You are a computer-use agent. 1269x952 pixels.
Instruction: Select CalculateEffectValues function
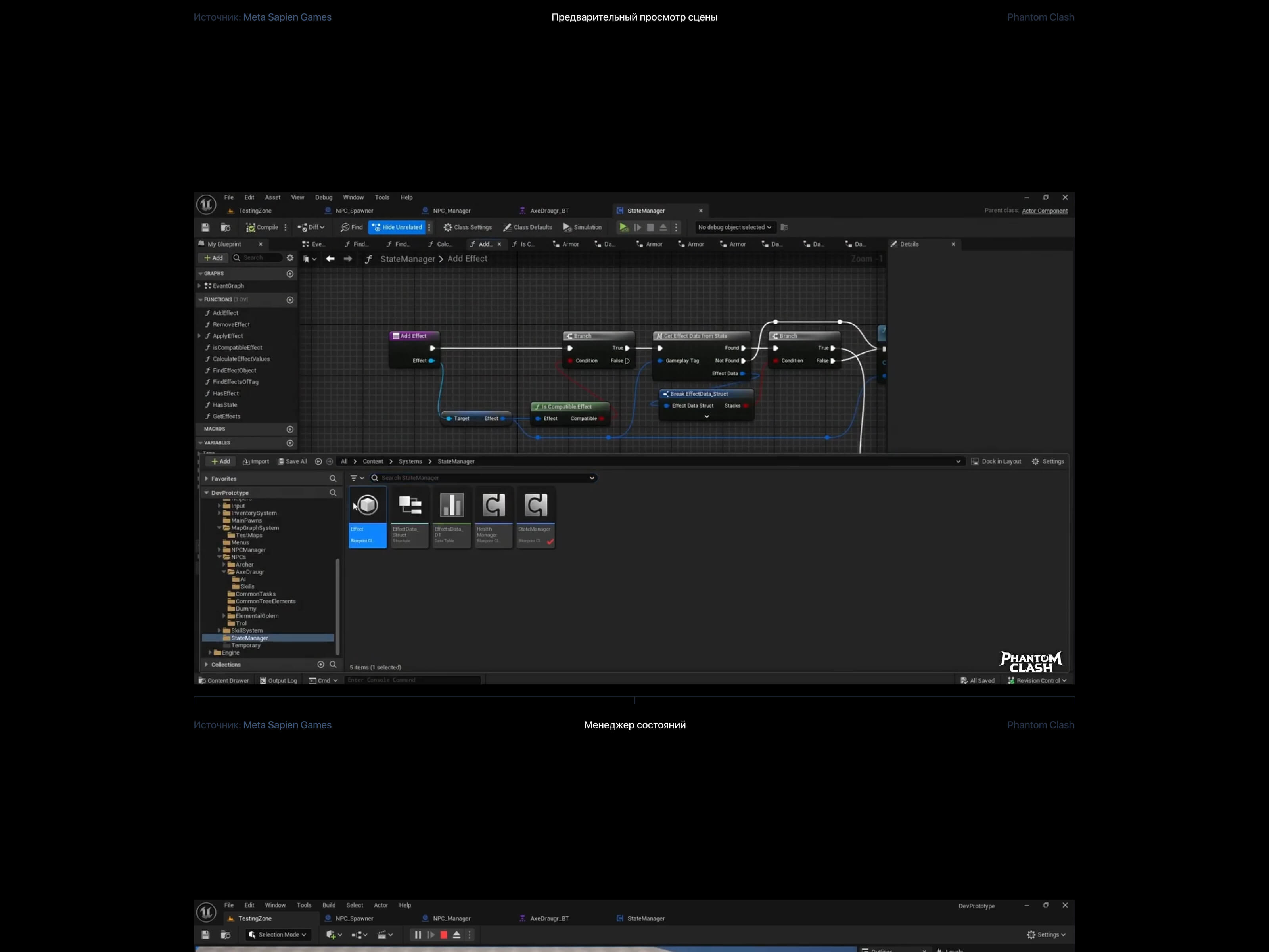241,359
